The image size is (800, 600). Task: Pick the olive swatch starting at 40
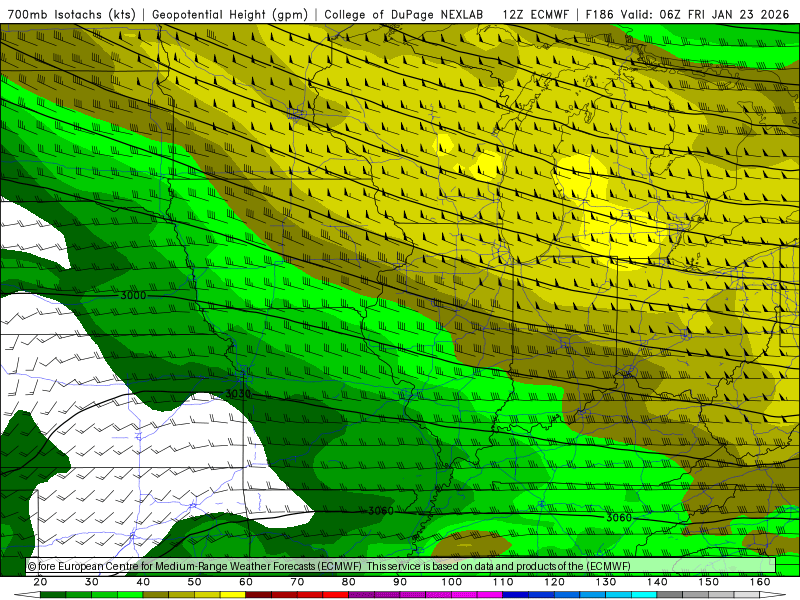156,595
